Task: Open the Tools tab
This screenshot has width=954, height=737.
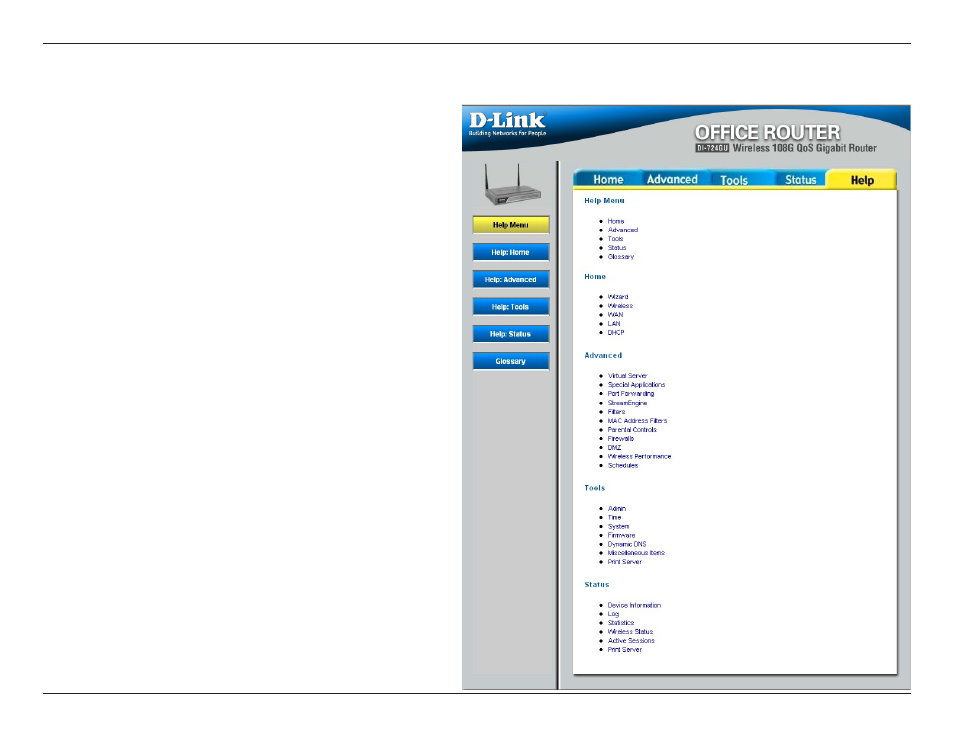Action: tap(734, 180)
